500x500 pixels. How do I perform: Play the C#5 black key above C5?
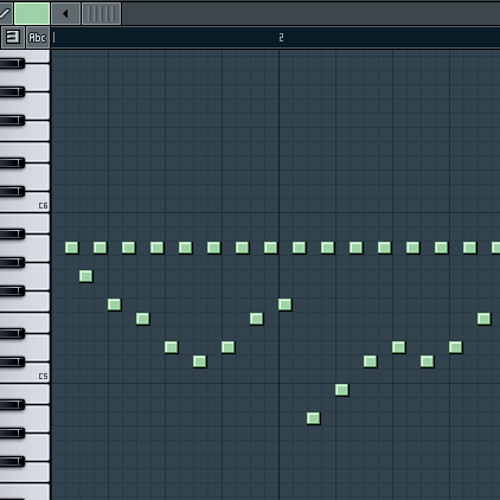pos(12,362)
